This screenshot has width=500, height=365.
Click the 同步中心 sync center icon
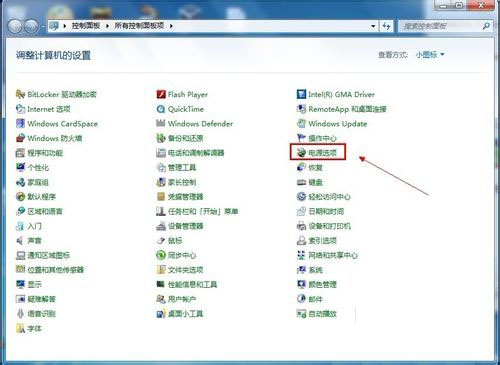click(x=161, y=255)
